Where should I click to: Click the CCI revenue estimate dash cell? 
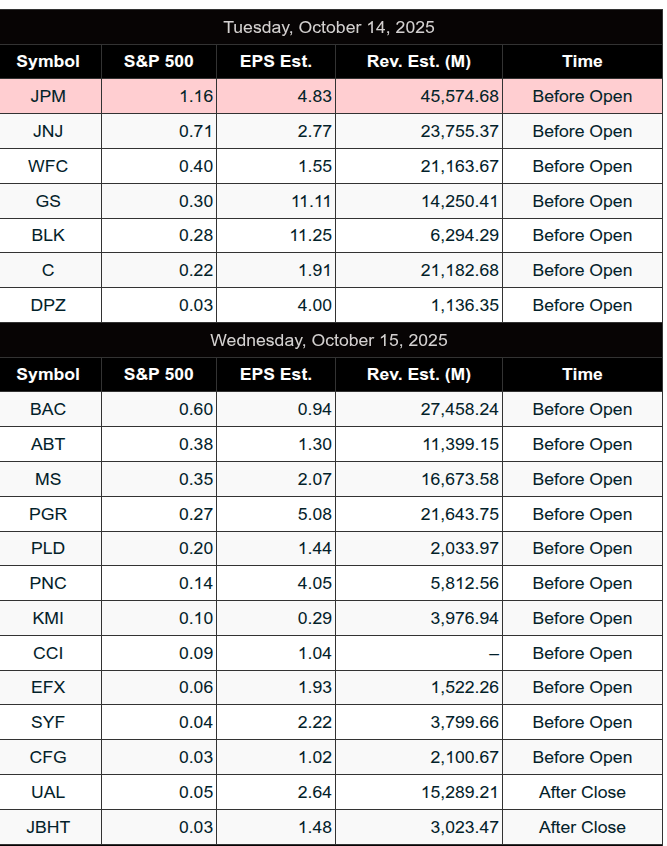493,653
